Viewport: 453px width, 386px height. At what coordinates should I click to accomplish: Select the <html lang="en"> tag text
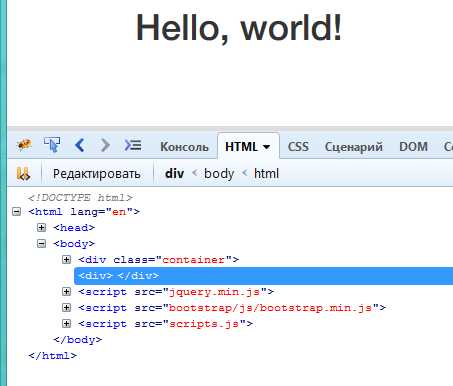(x=84, y=212)
